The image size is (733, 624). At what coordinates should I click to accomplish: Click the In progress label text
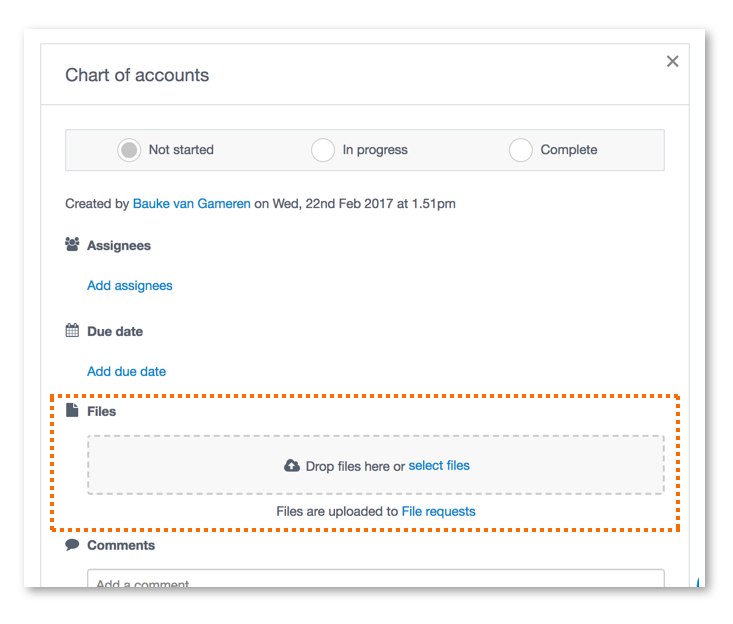point(375,150)
